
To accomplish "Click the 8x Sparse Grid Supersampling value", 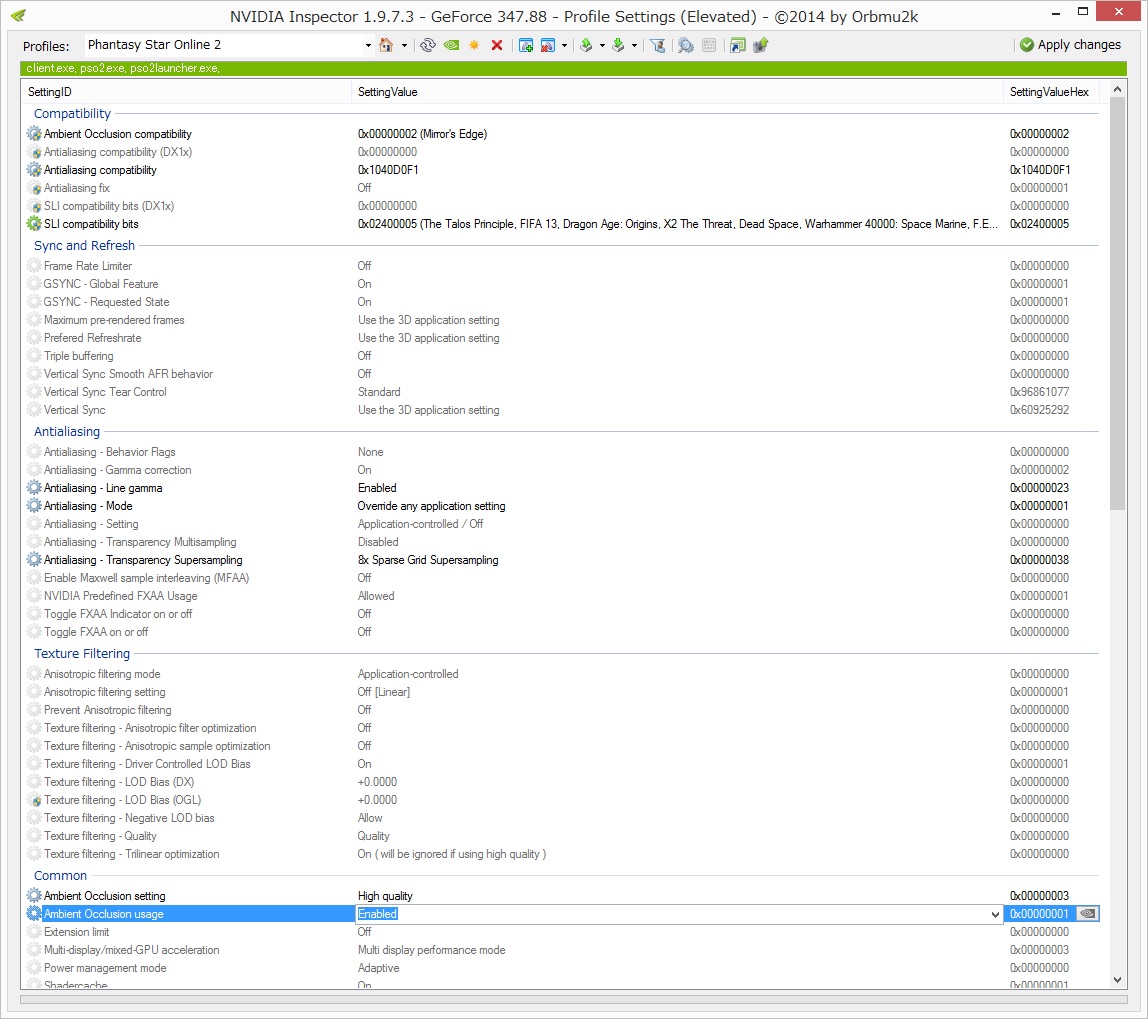I will click(428, 560).
